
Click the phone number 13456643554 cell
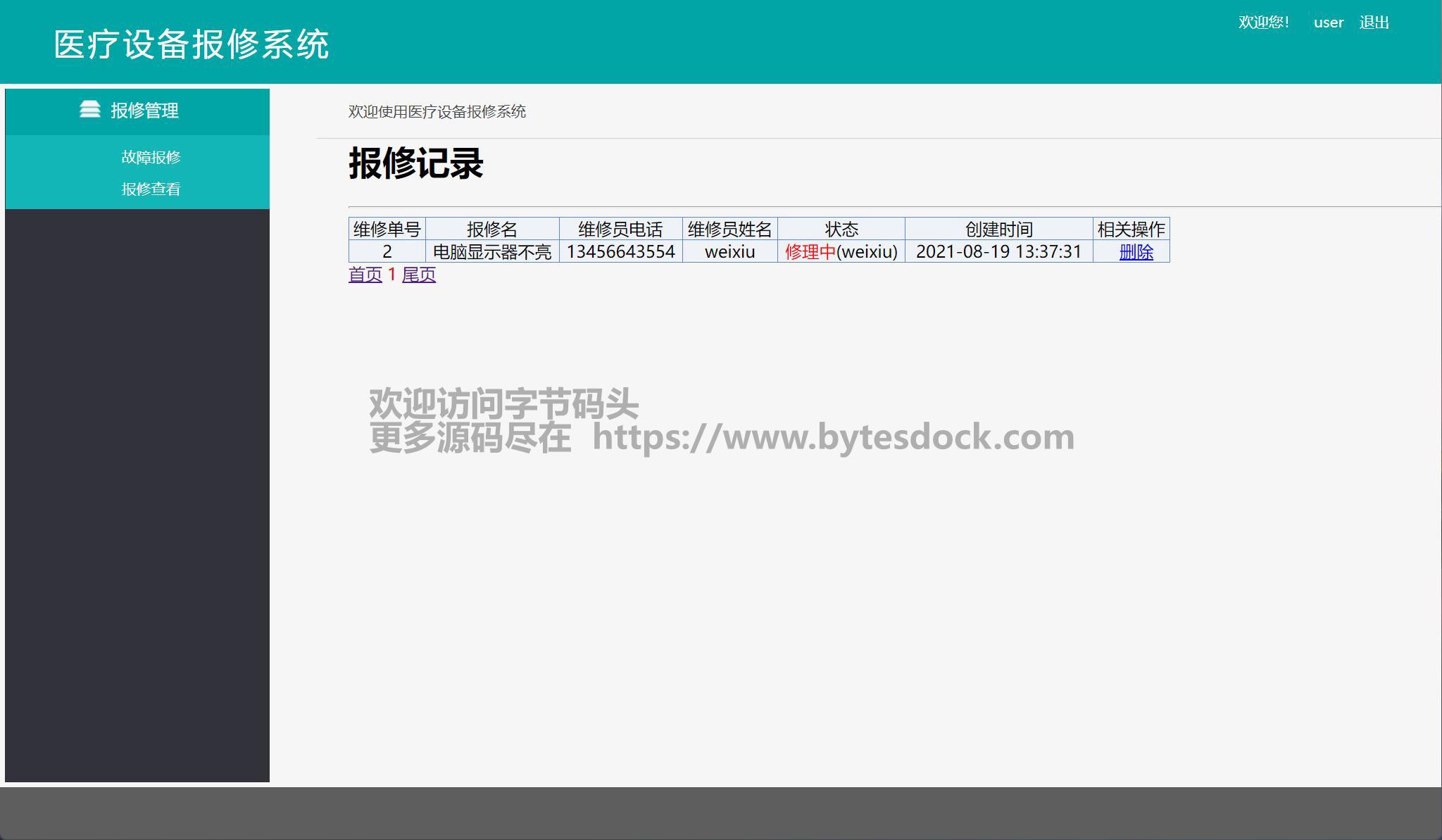point(620,251)
